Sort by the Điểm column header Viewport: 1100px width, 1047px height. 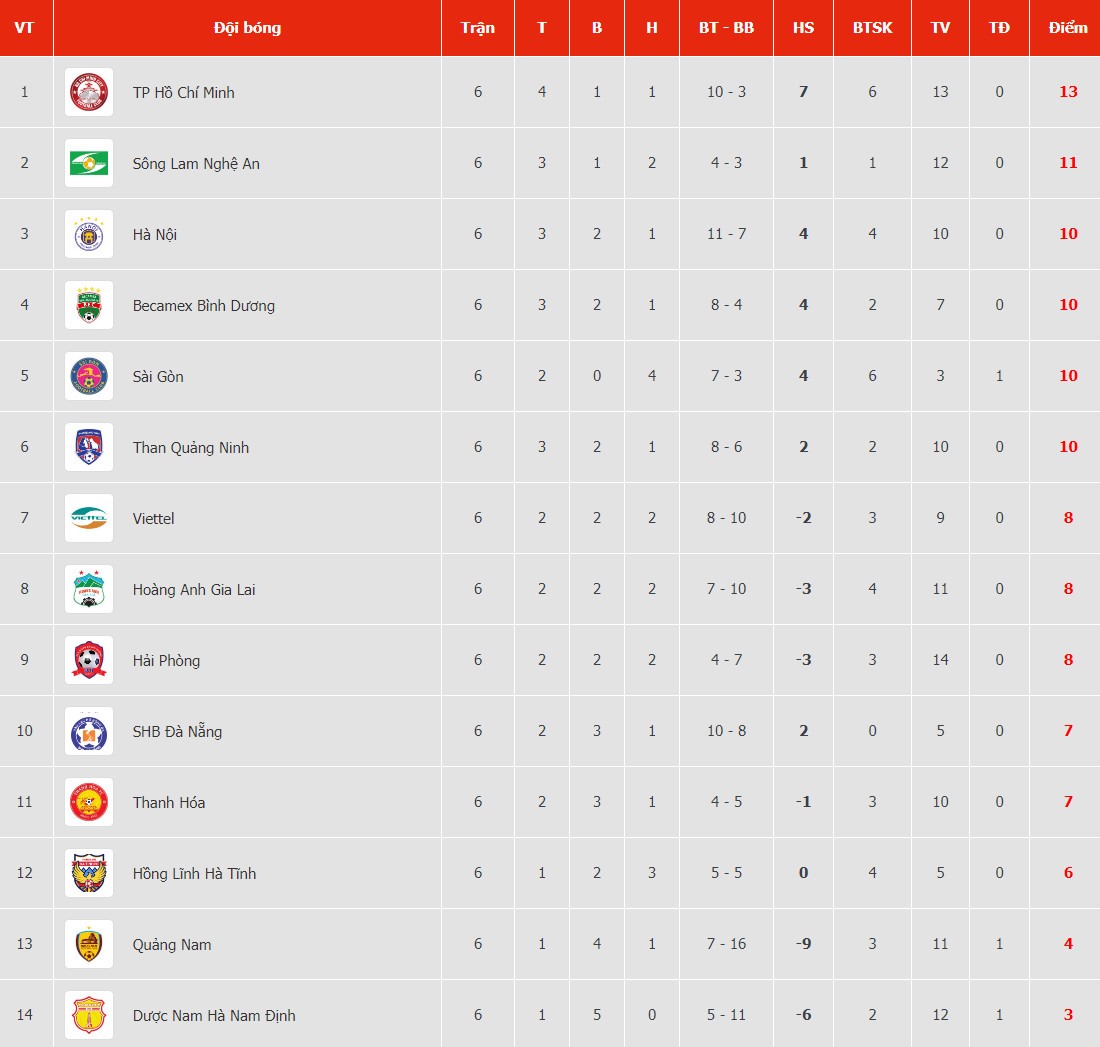click(x=1068, y=27)
